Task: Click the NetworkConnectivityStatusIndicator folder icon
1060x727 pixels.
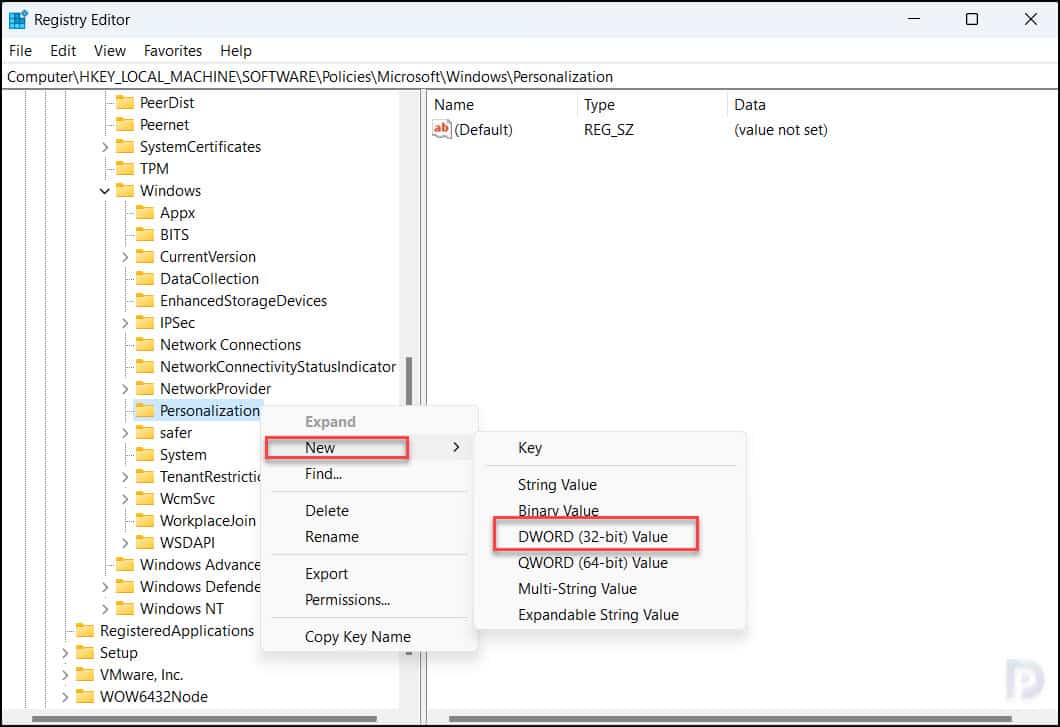Action: click(145, 367)
